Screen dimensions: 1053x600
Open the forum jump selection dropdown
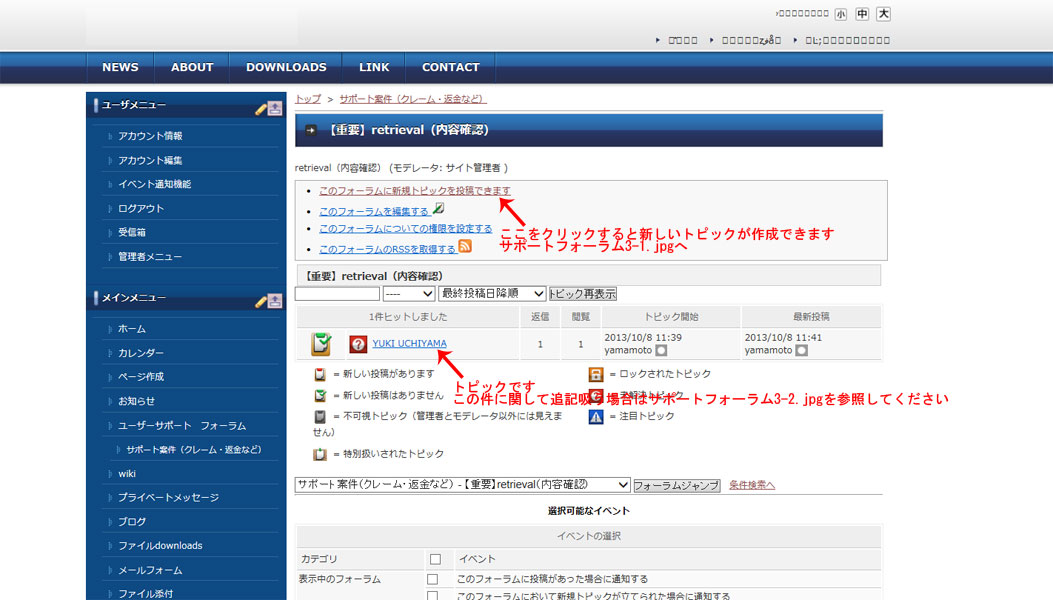463,484
